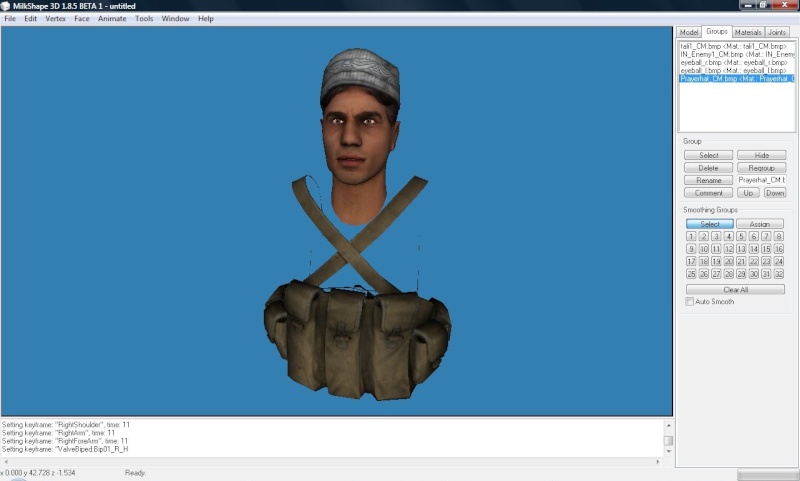
Task: Toggle smoothing group 20
Action: (x=729, y=261)
